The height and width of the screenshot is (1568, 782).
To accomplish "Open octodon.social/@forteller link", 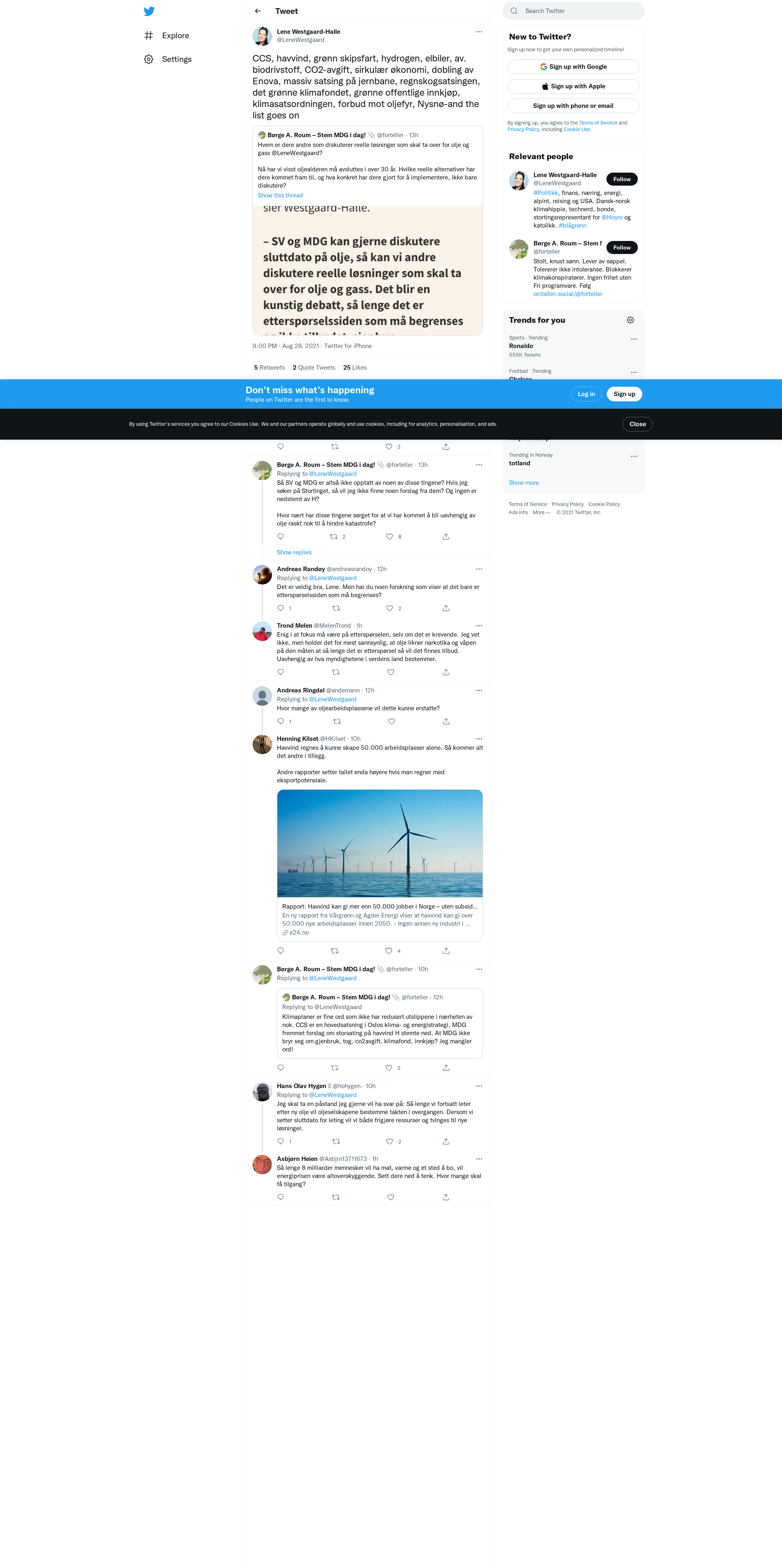I will click(568, 294).
